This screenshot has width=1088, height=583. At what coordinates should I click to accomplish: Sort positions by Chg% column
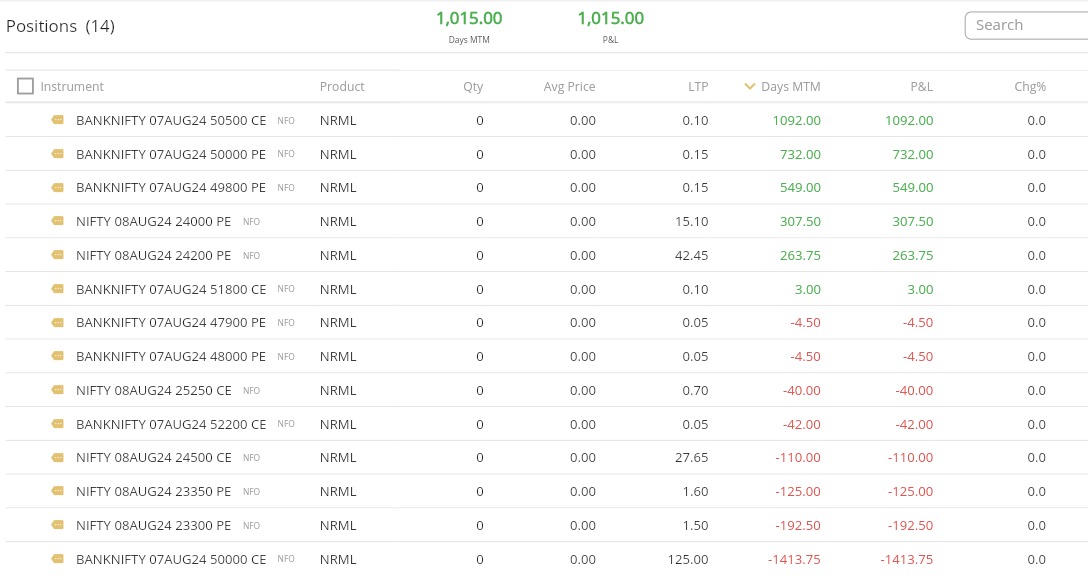1030,87
